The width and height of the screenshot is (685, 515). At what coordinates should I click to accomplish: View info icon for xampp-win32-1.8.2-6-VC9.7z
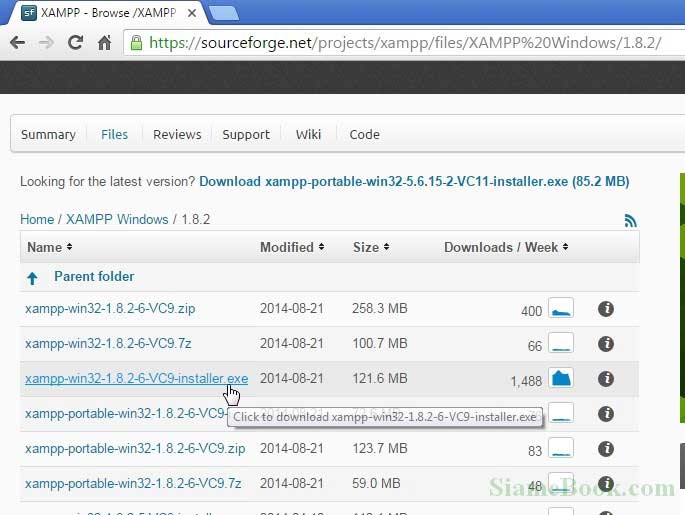click(606, 344)
